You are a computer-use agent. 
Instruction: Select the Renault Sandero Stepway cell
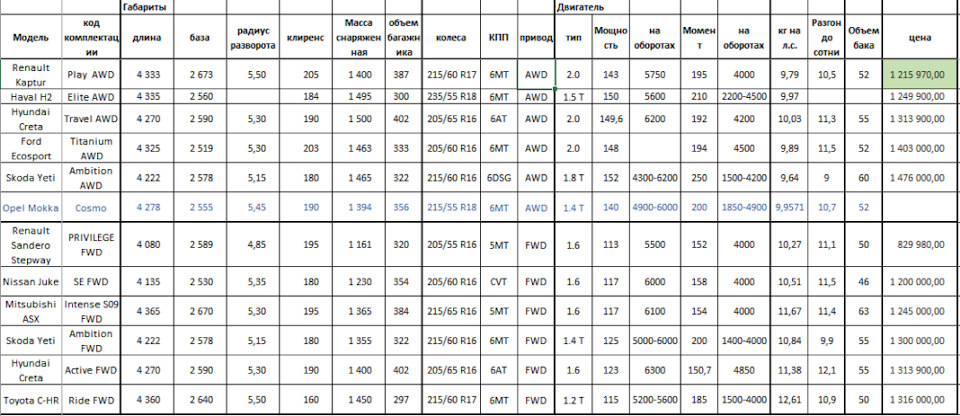tap(31, 244)
